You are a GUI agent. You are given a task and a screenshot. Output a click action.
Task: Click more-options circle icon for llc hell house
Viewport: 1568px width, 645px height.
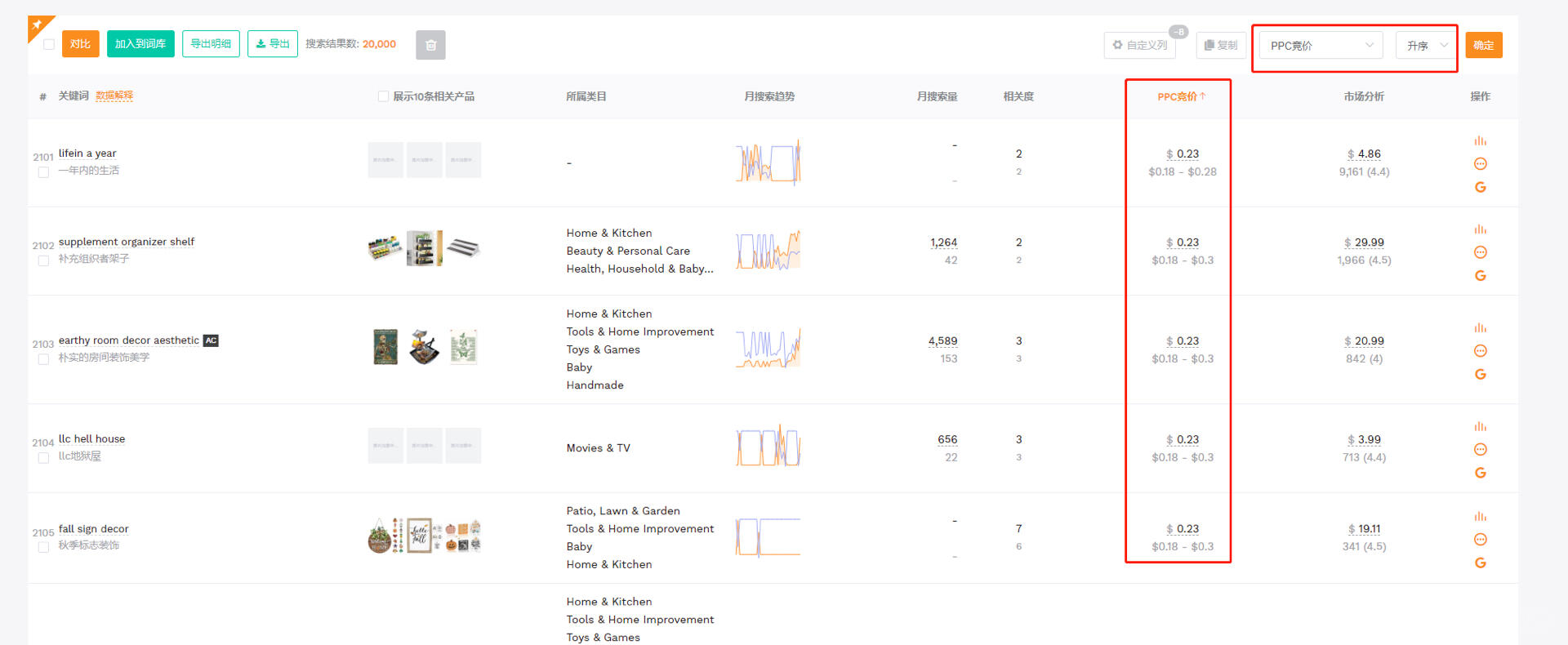coord(1480,450)
